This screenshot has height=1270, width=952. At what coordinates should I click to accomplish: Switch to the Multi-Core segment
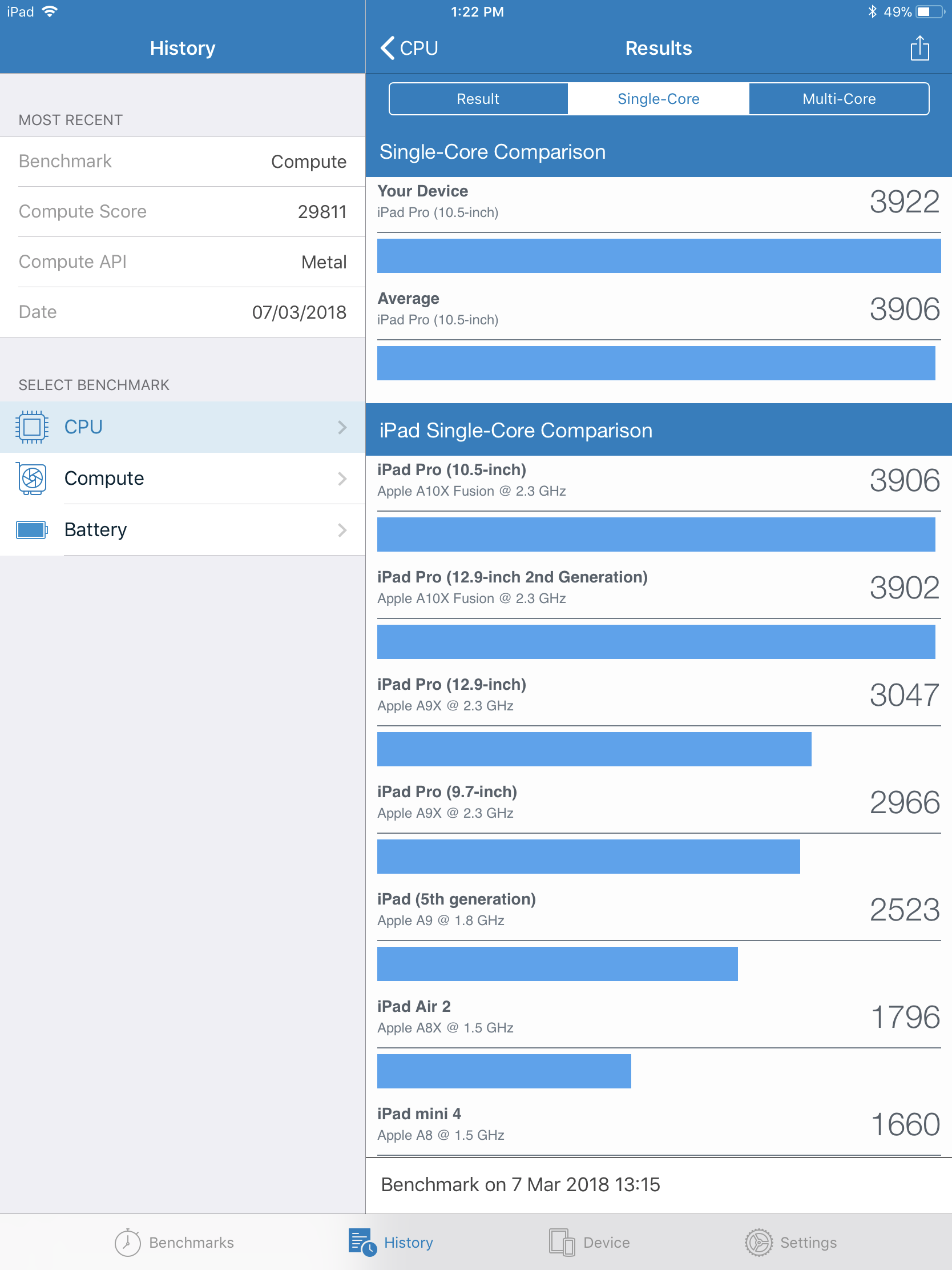coord(839,99)
